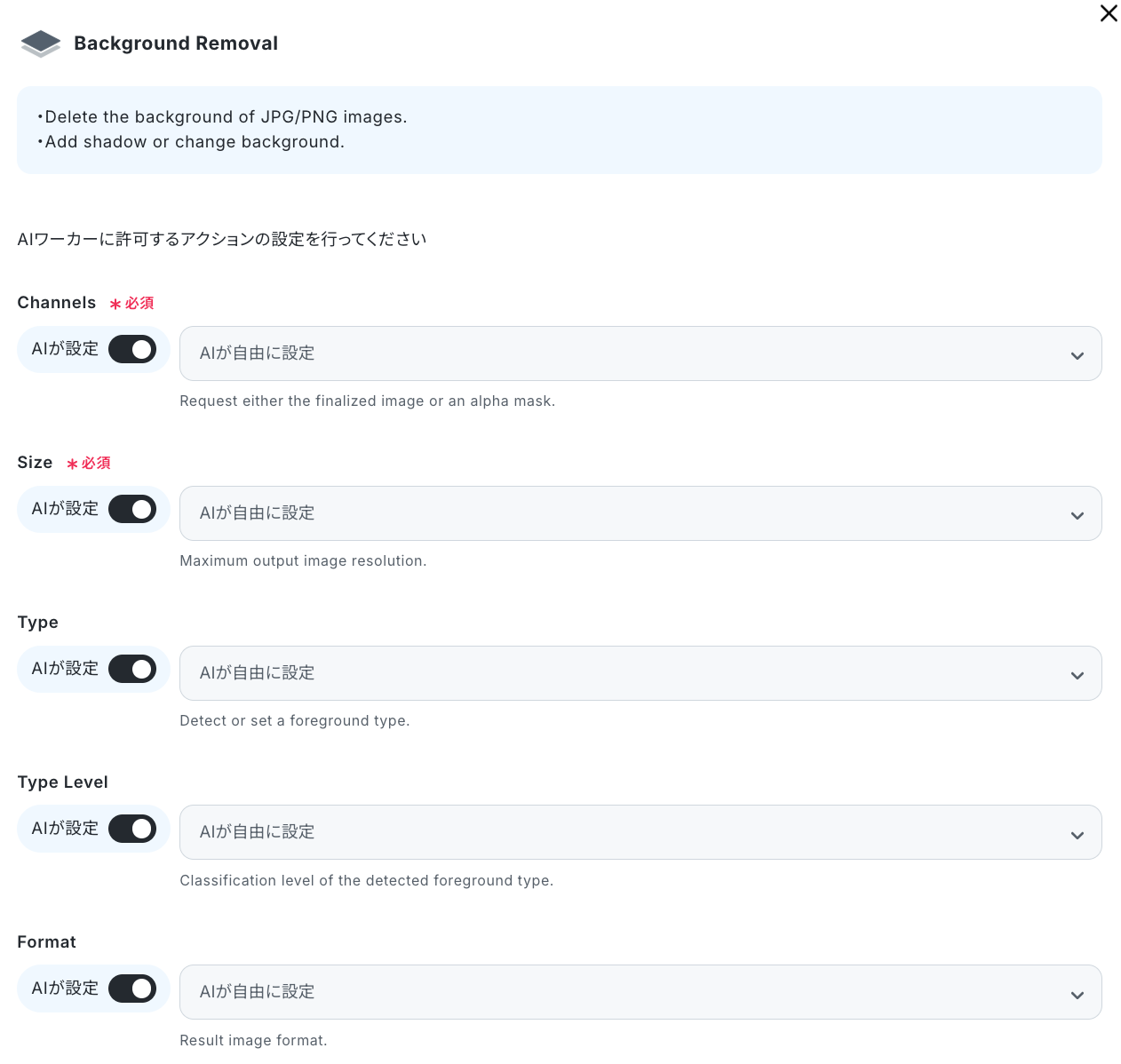Viewport: 1121px width, 1064px height.
Task: Open the Format dropdown
Action: click(640, 992)
